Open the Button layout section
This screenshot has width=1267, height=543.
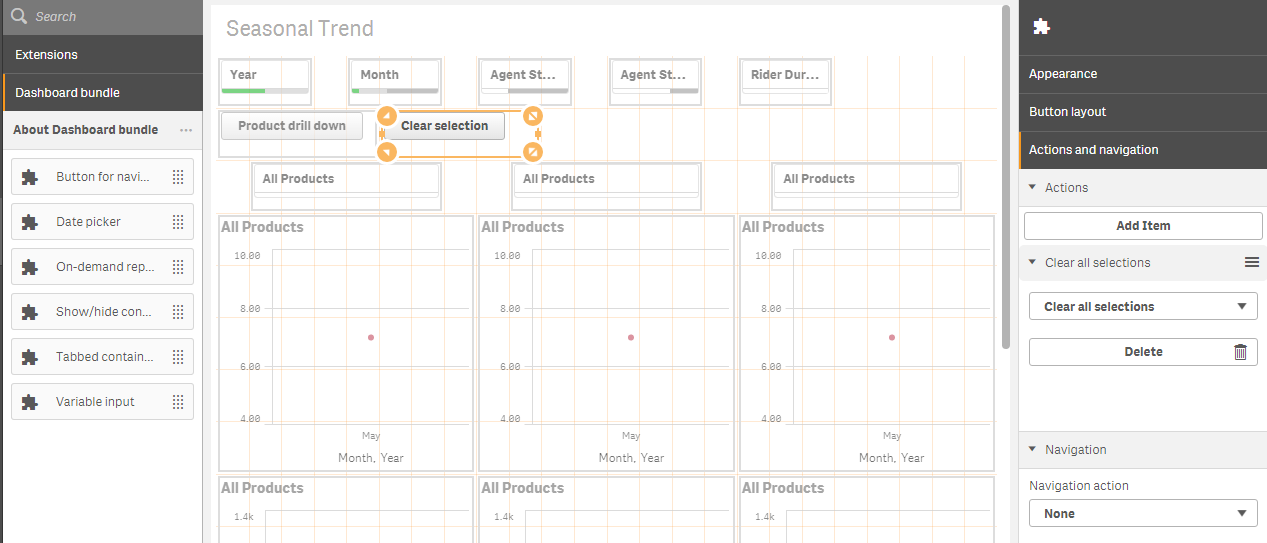(1143, 112)
